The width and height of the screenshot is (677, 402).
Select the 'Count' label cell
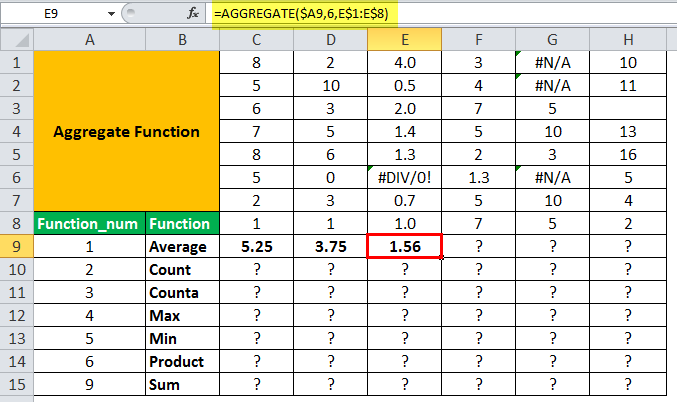182,269
